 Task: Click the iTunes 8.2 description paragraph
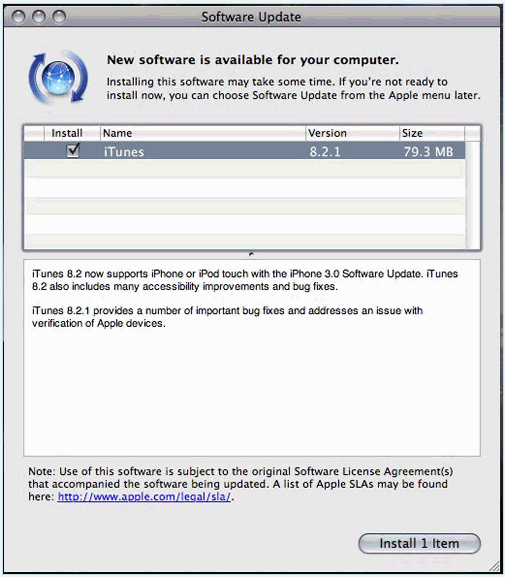(245, 280)
